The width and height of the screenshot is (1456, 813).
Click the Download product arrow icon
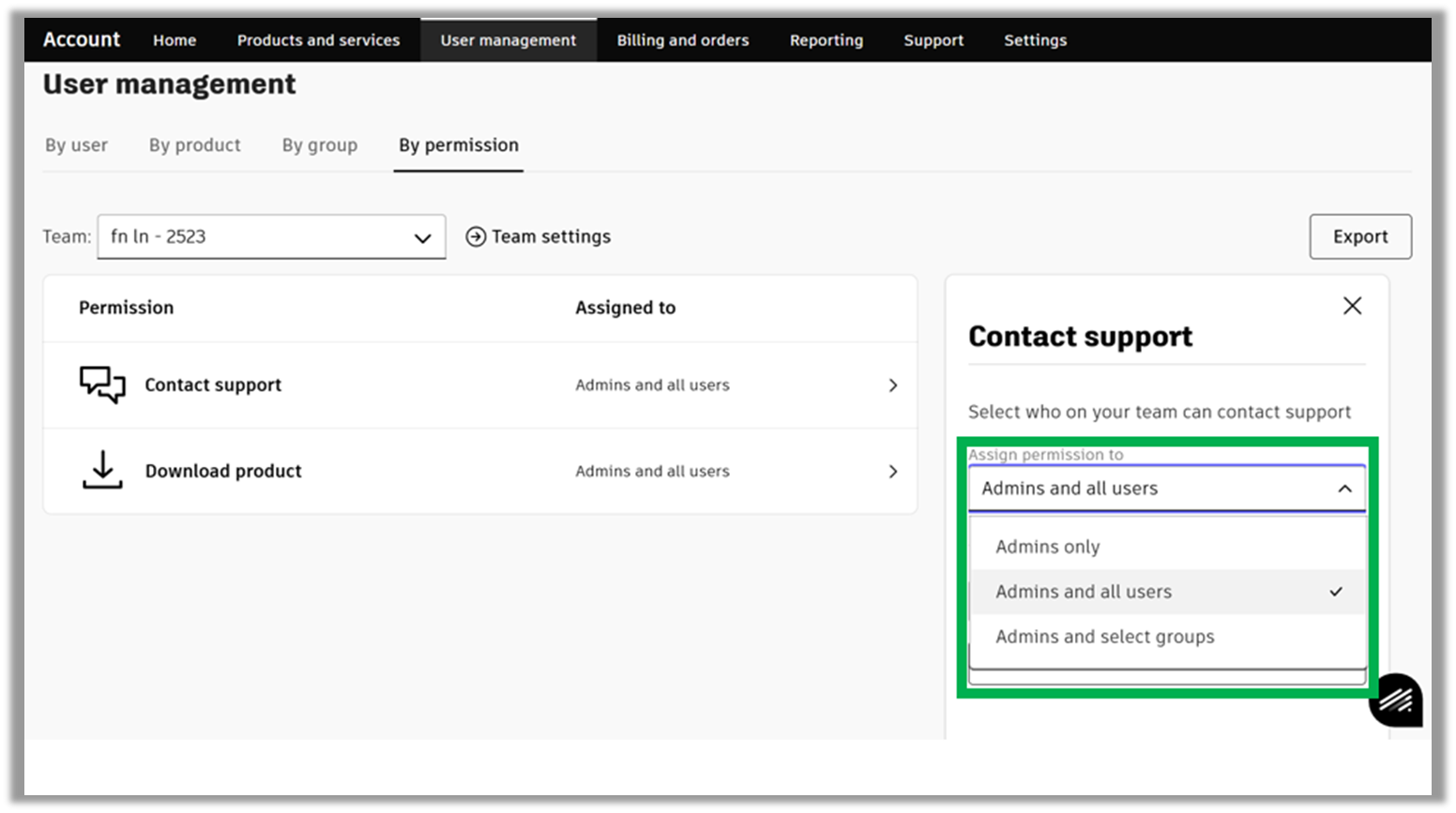tap(101, 471)
